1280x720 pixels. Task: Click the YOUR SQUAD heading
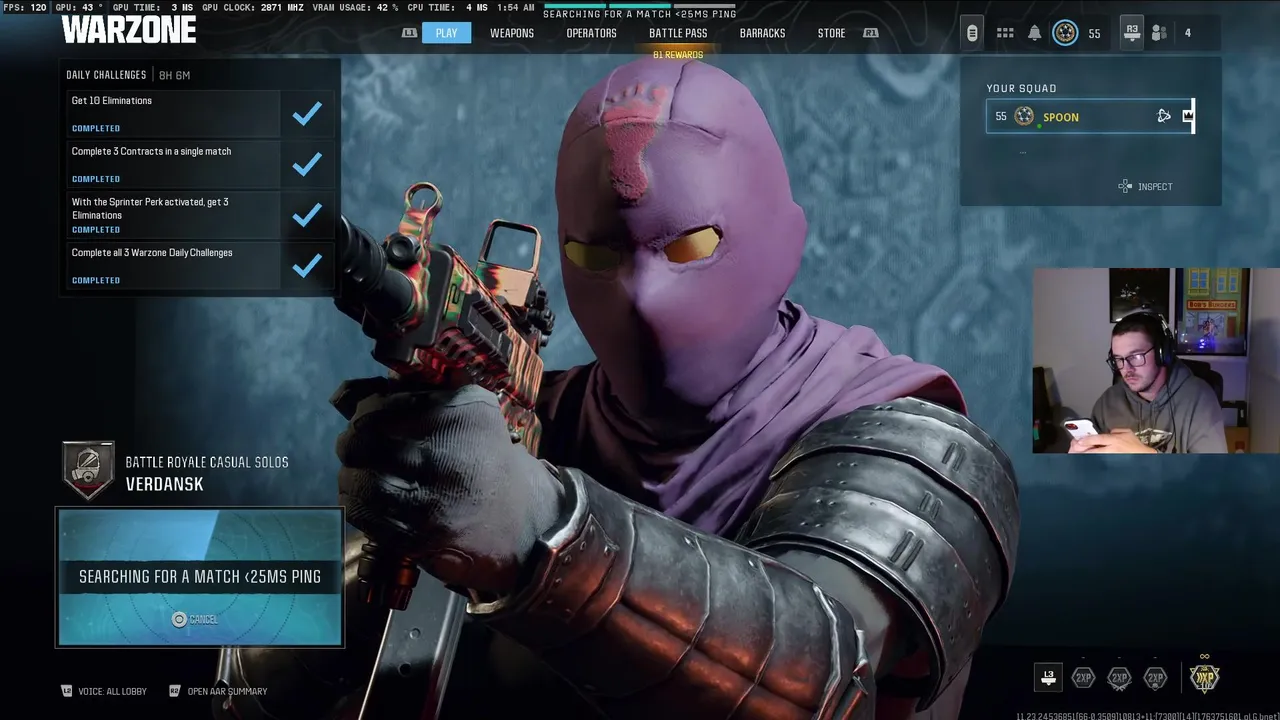pyautogui.click(x=1021, y=88)
